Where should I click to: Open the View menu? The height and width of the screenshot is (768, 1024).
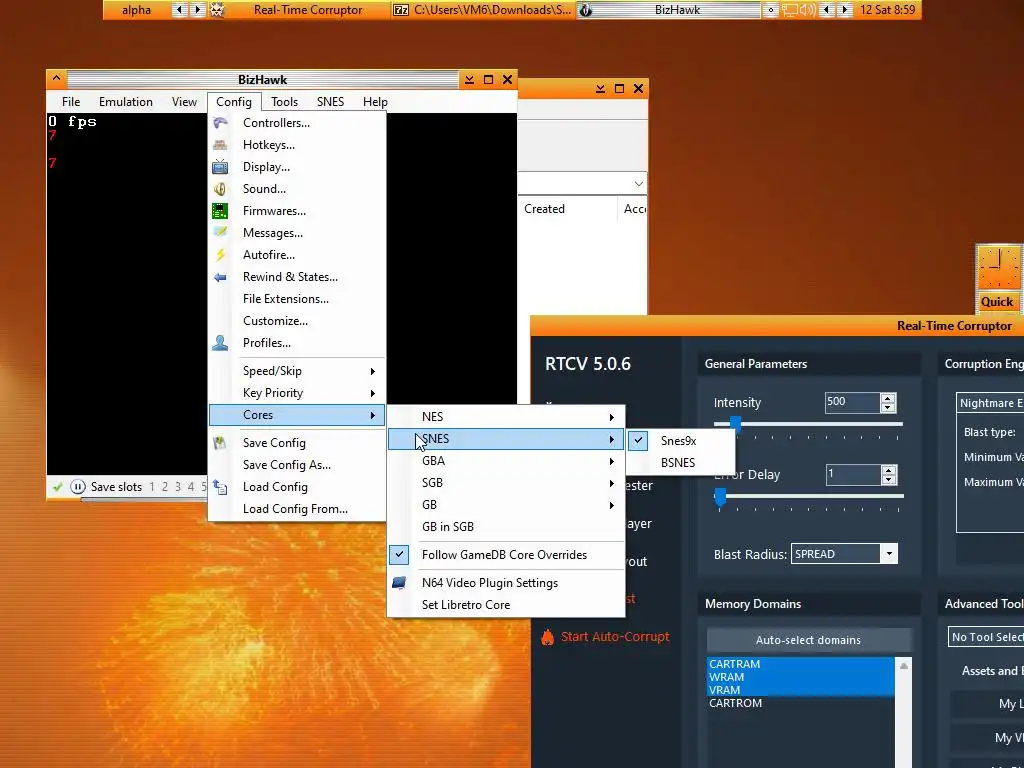click(x=184, y=102)
